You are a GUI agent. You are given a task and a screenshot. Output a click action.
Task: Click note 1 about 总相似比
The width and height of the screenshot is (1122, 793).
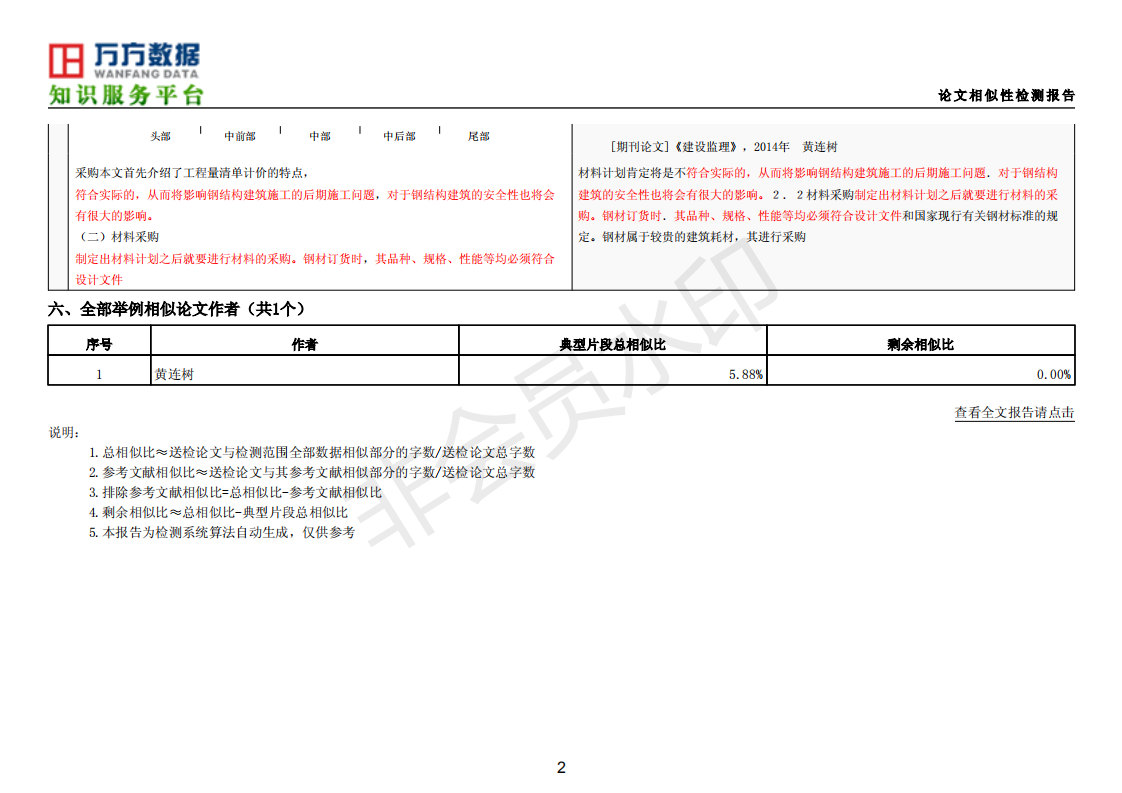312,452
